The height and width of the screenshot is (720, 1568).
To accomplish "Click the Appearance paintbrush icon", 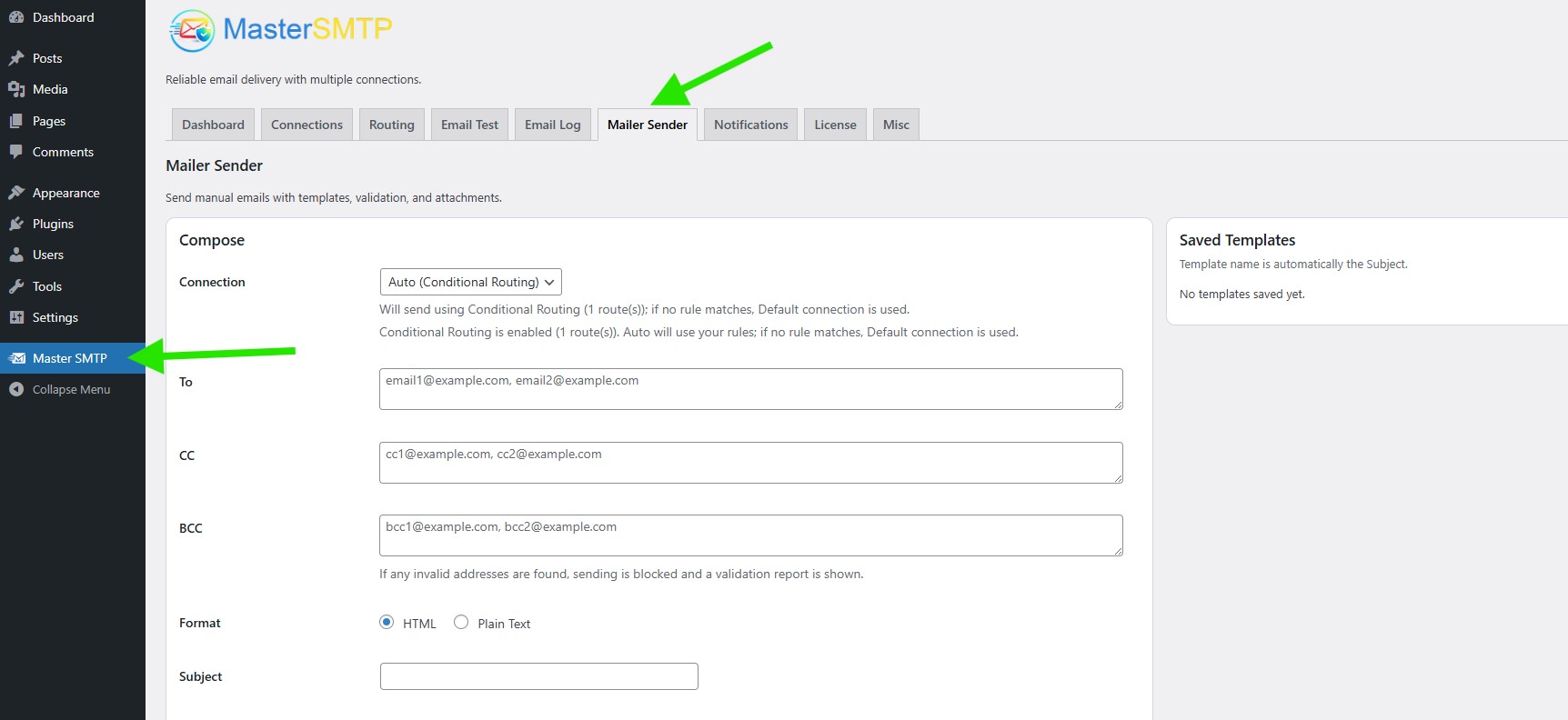I will pyautogui.click(x=16, y=193).
